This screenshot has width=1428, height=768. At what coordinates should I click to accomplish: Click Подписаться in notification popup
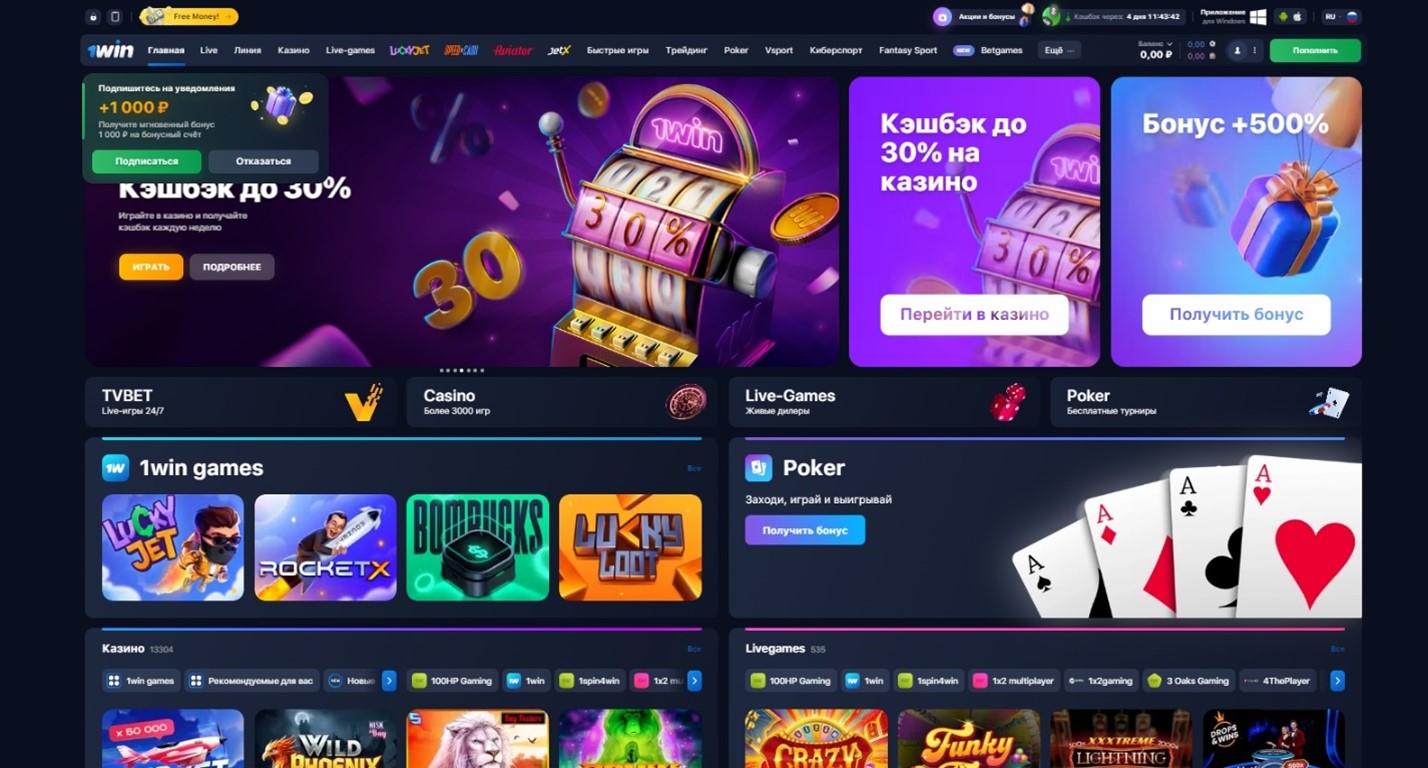click(147, 161)
